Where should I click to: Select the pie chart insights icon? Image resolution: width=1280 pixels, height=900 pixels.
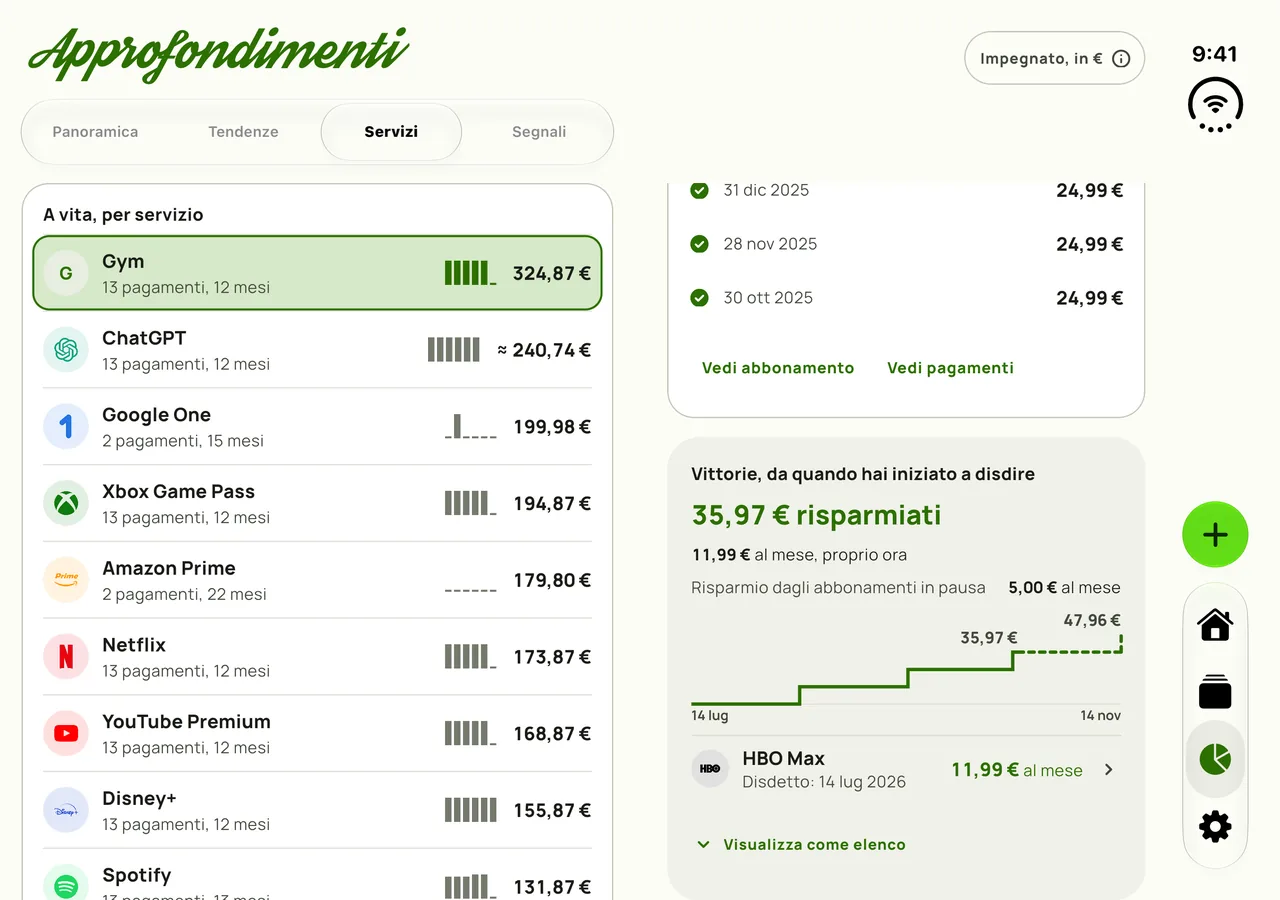1215,759
